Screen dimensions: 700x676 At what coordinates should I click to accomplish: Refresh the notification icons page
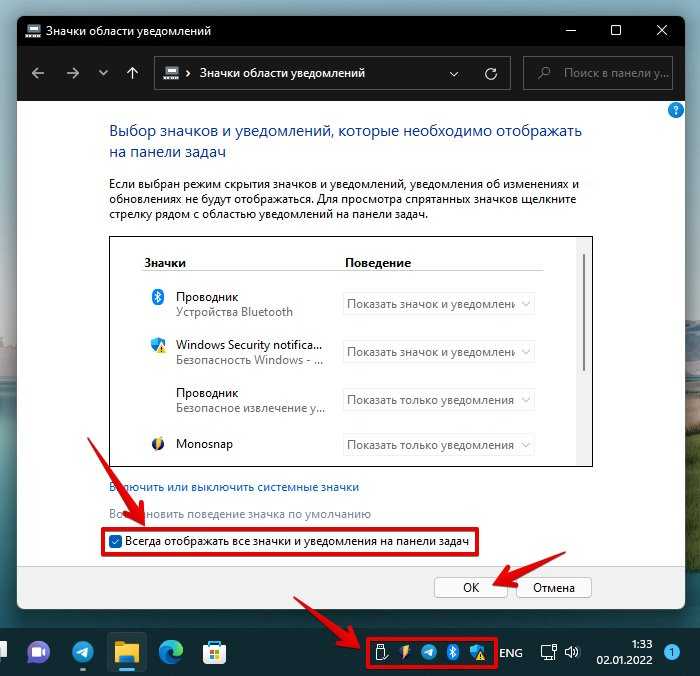pos(491,74)
